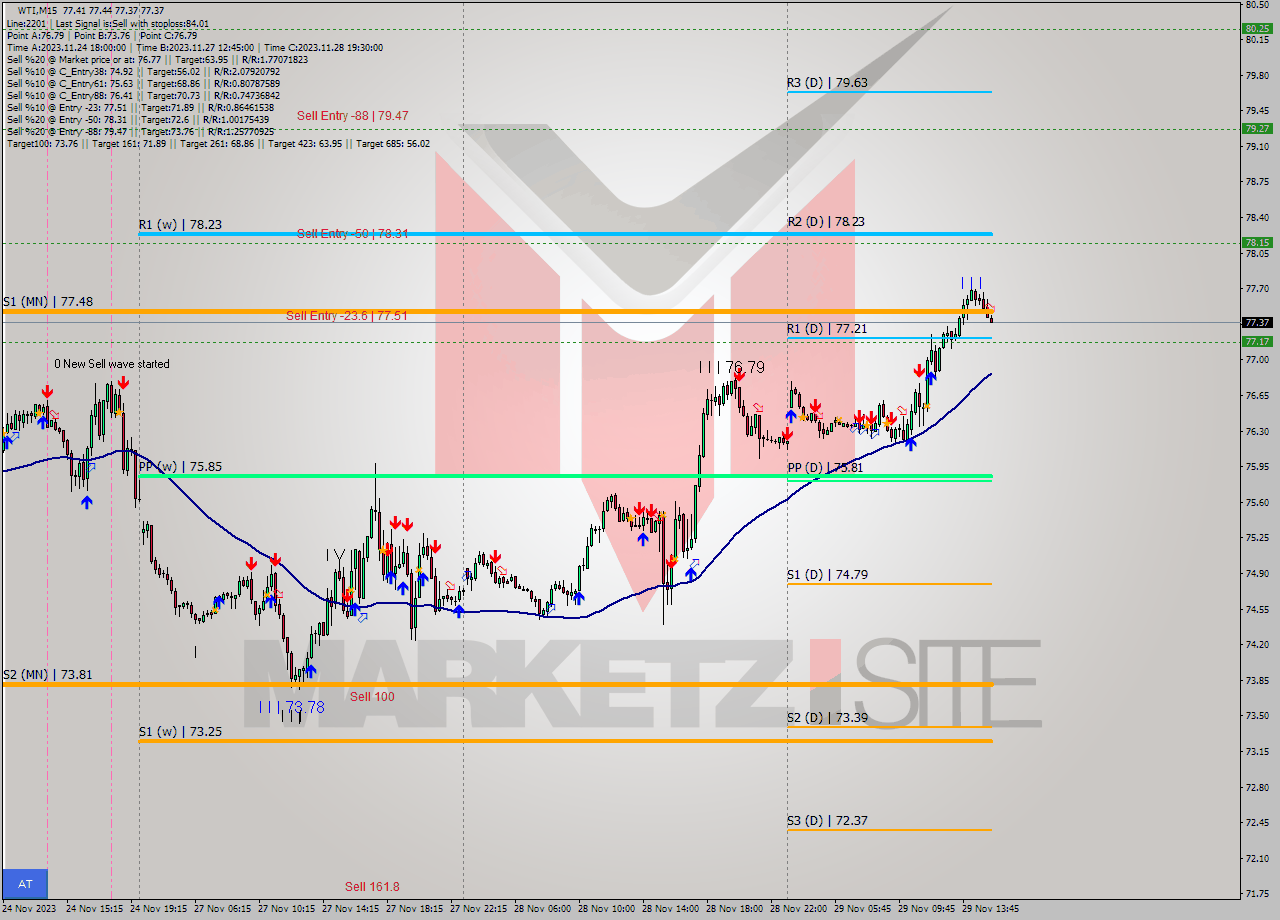Click the current price 77.37 marker
Viewport: 1280px width, 920px height.
(x=1257, y=322)
